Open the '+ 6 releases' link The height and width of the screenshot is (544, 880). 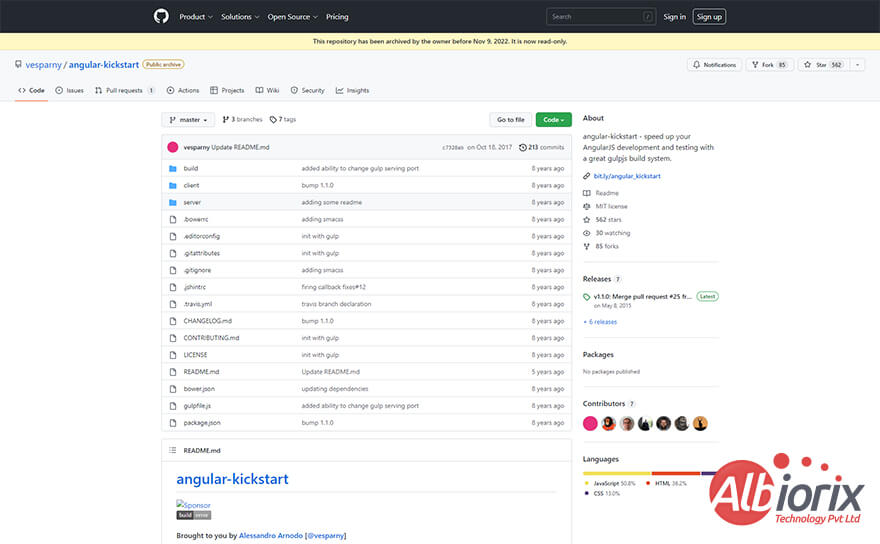click(x=600, y=322)
